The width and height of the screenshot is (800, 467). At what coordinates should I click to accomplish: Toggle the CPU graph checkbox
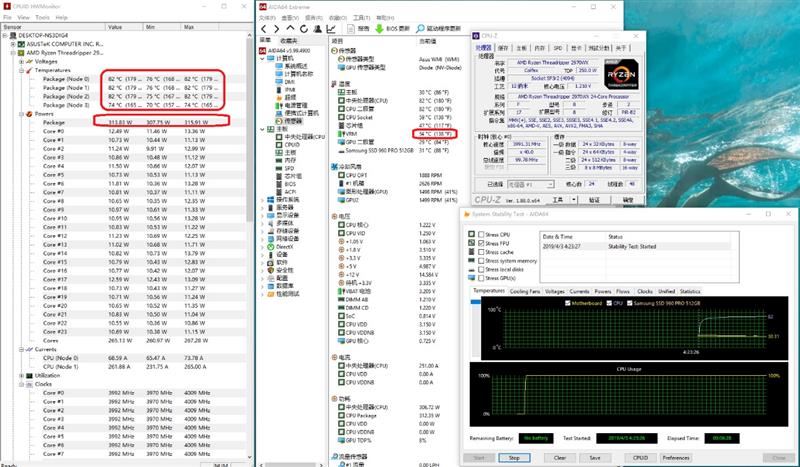[x=609, y=303]
